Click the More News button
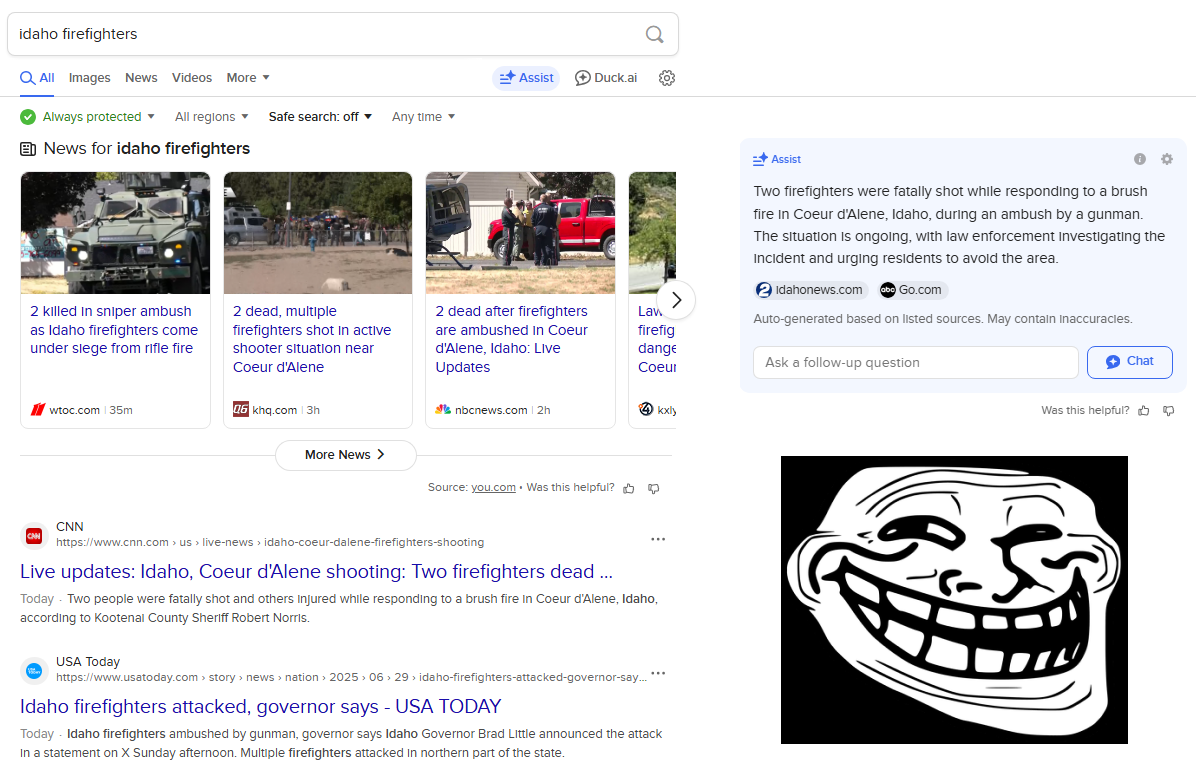Screen dimensions: 1196x775 [346, 455]
